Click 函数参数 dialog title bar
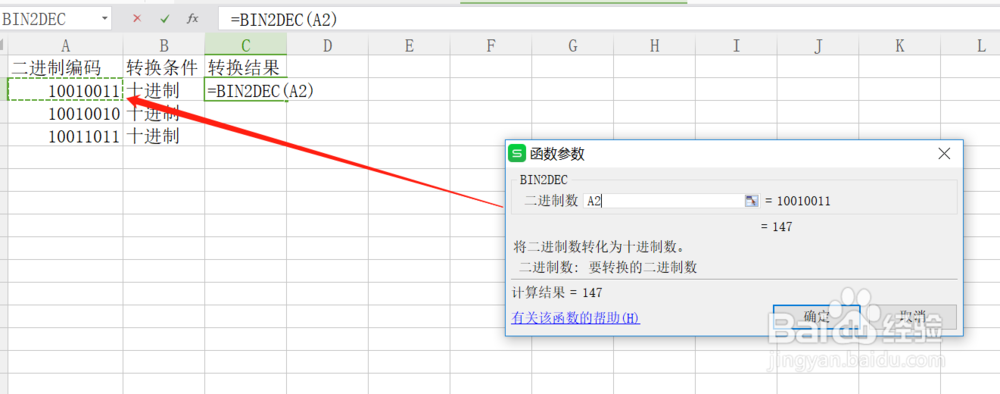This screenshot has height=394, width=1000. click(733, 154)
